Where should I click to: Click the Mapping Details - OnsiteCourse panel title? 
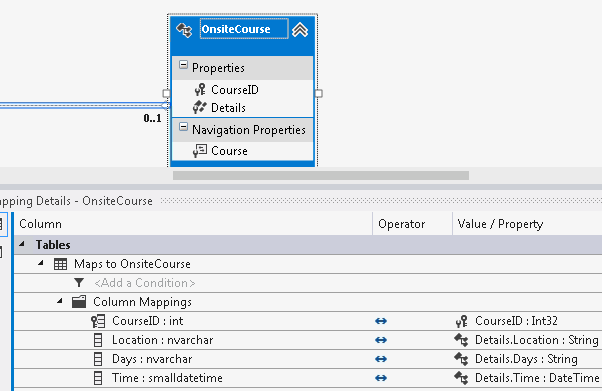click(76, 201)
